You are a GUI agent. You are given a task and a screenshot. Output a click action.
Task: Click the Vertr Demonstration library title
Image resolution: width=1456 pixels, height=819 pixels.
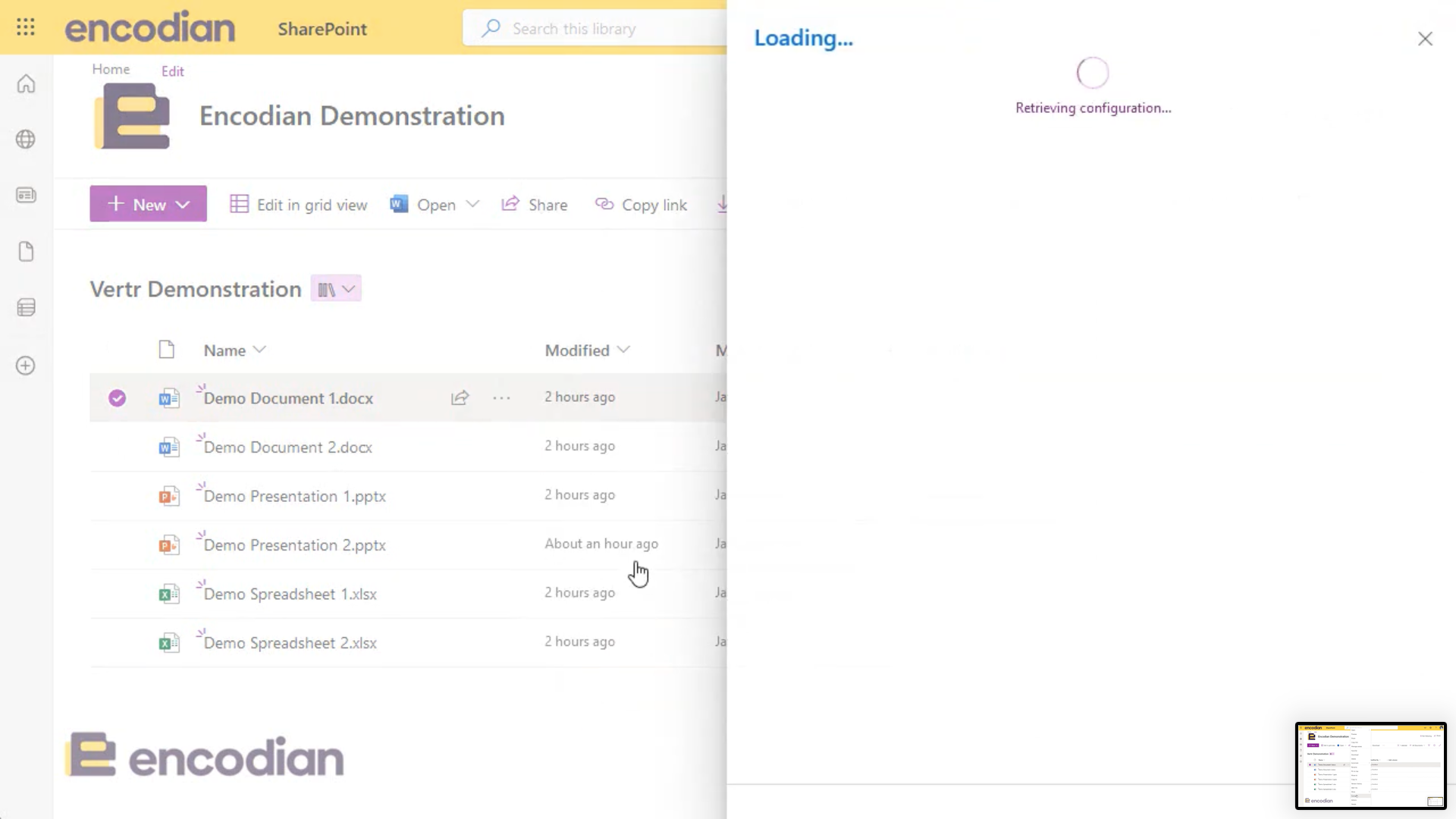[x=196, y=289]
